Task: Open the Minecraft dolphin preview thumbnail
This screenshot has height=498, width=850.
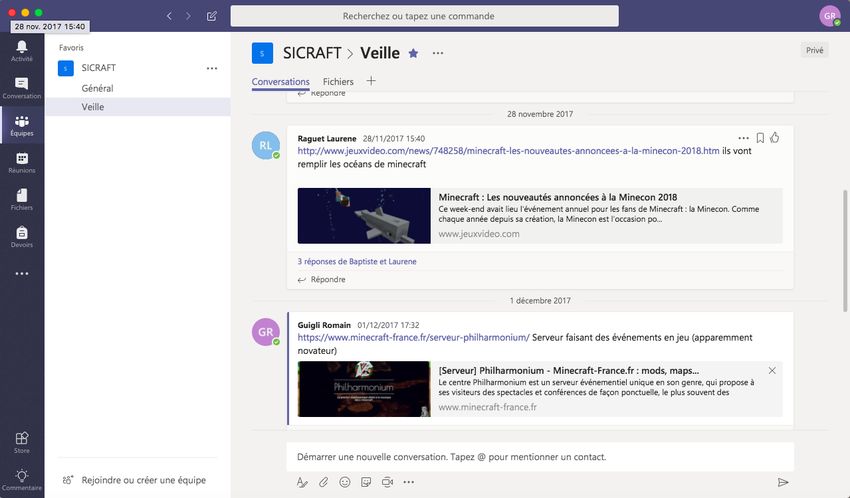Action: (364, 216)
